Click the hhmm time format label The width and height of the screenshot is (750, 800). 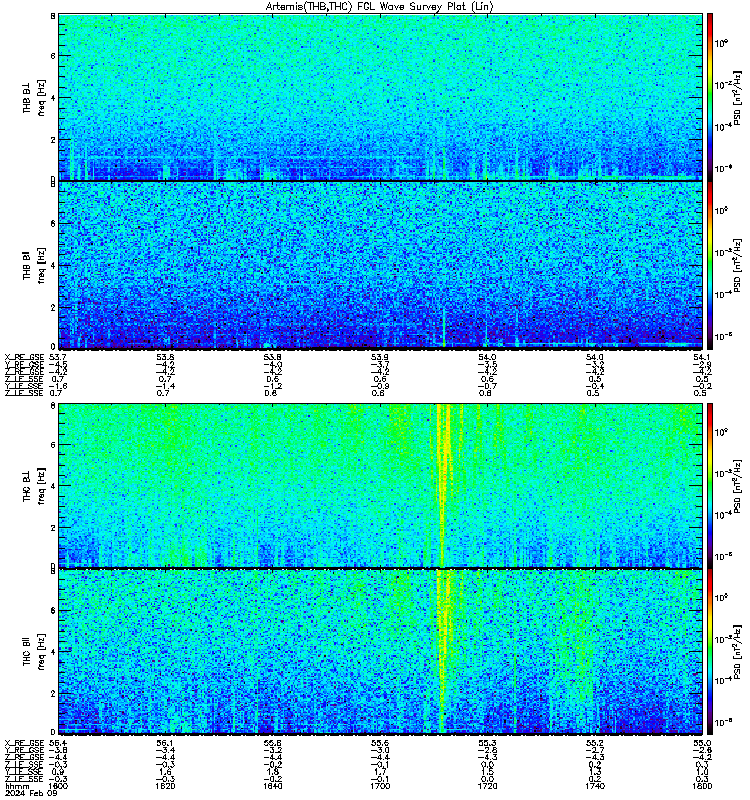click(17, 787)
